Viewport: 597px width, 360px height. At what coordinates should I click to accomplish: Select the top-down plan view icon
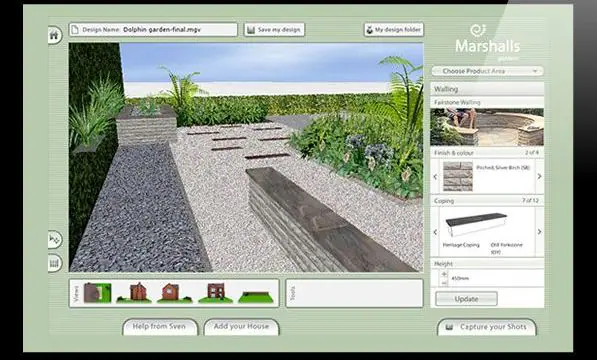pyautogui.click(x=97, y=292)
